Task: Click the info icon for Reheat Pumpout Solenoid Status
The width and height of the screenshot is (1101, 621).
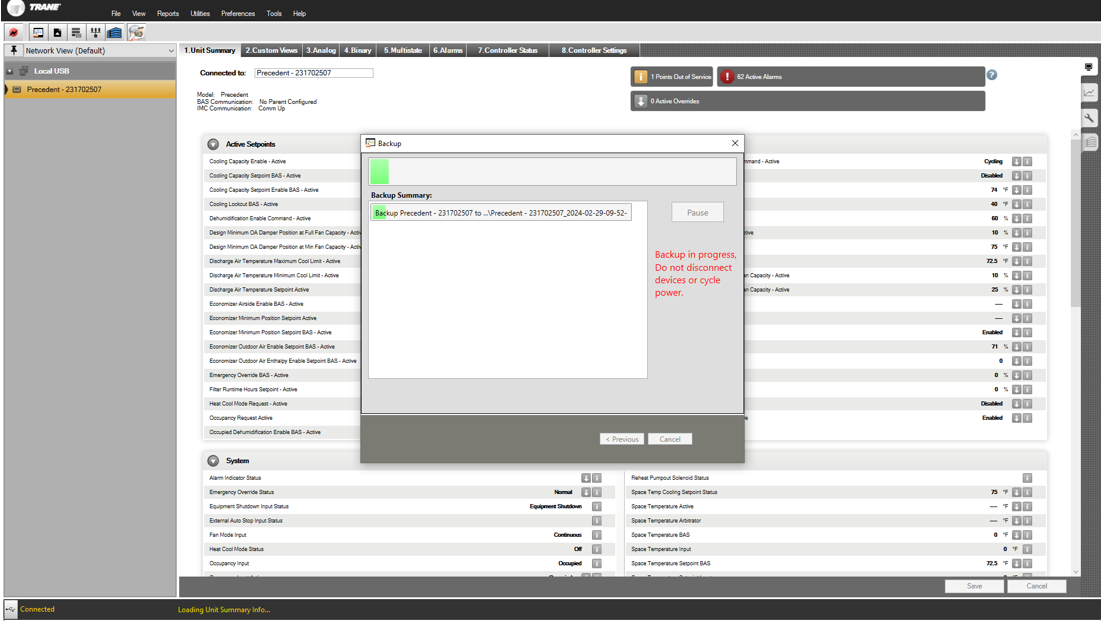Action: pos(1027,478)
